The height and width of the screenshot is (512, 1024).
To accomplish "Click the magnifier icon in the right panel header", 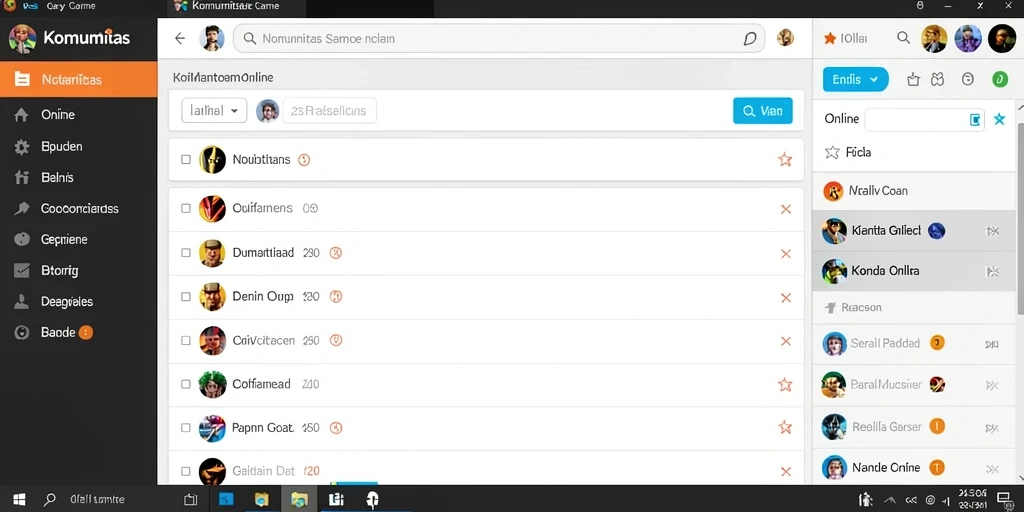I will click(903, 38).
